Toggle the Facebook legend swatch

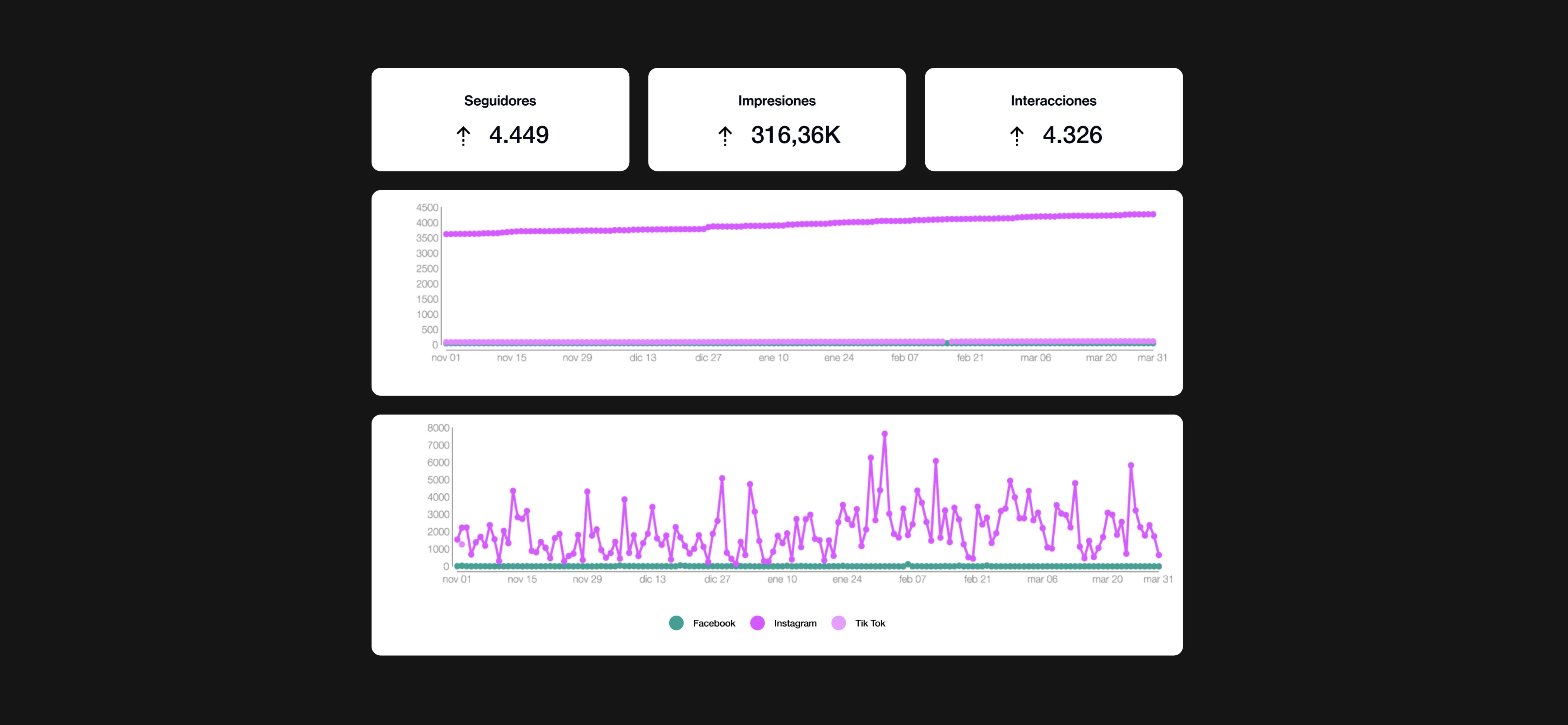[x=676, y=623]
